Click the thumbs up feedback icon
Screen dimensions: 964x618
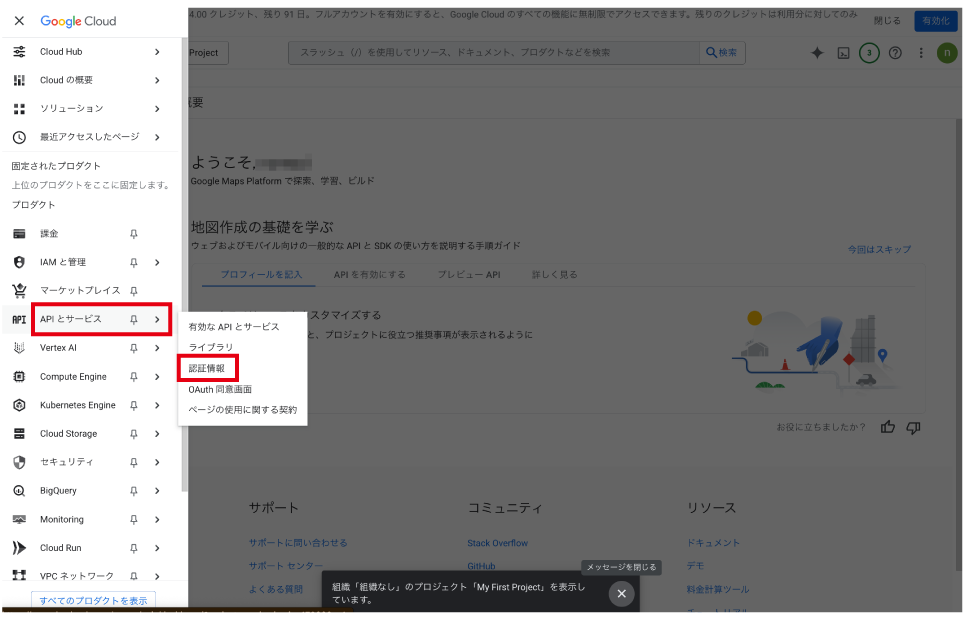pos(887,427)
